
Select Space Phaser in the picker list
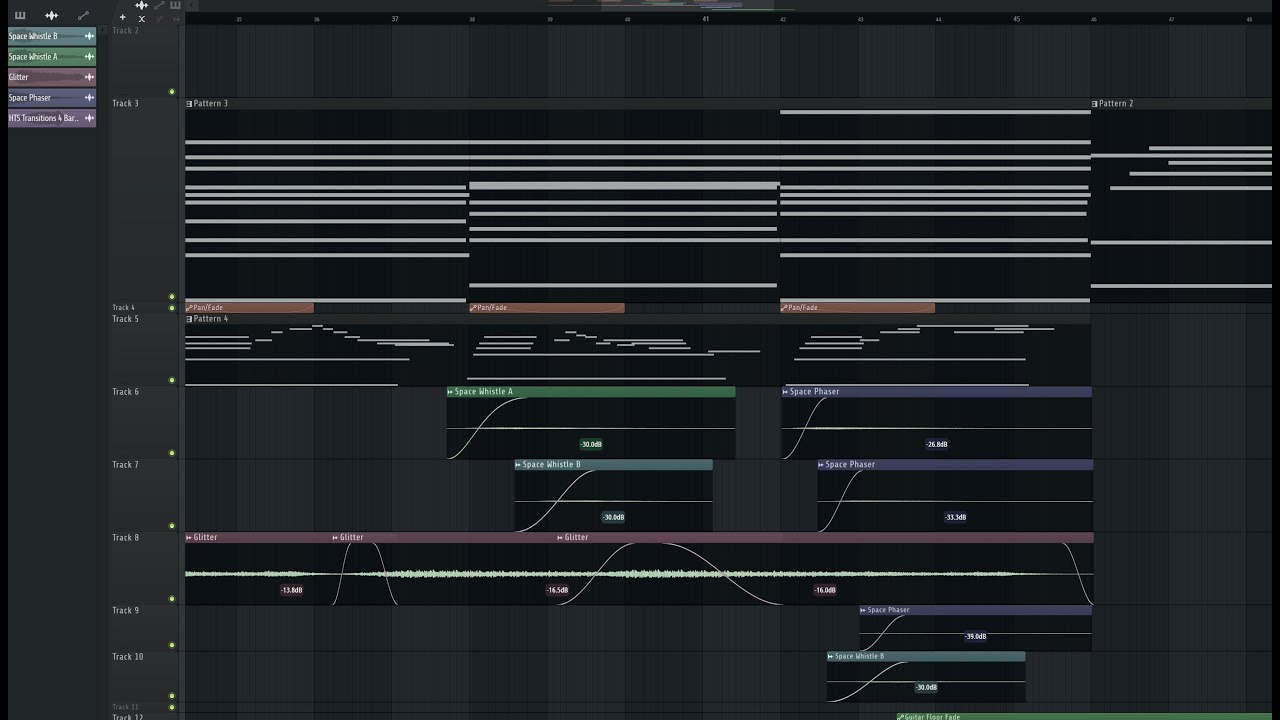[52, 98]
